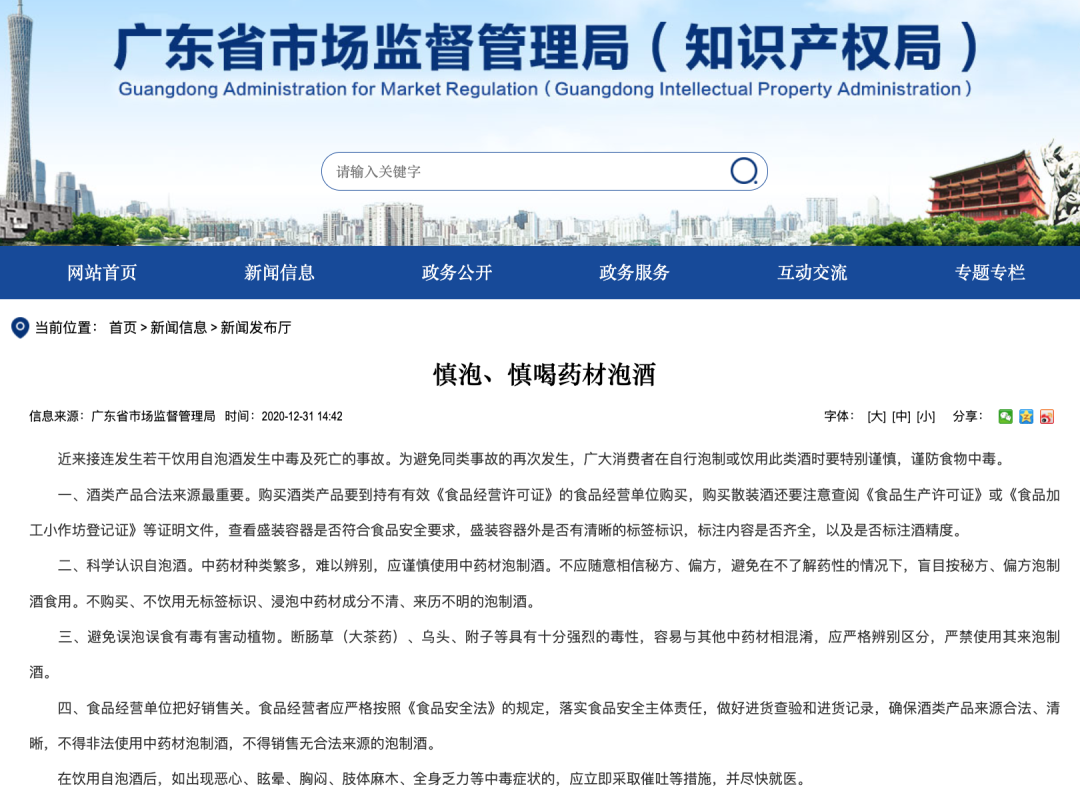
Task: Share article to Weibo icon
Action: [1046, 416]
